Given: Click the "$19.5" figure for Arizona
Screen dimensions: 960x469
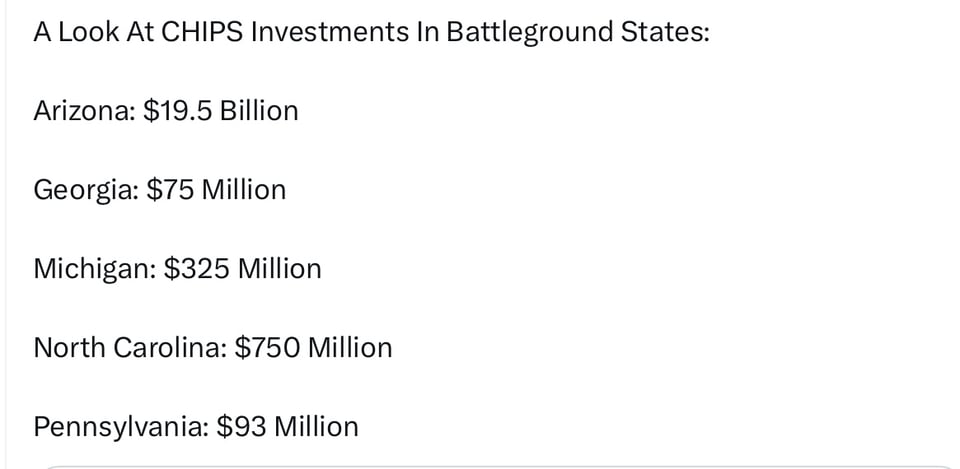Looking at the screenshot, I should (177, 111).
